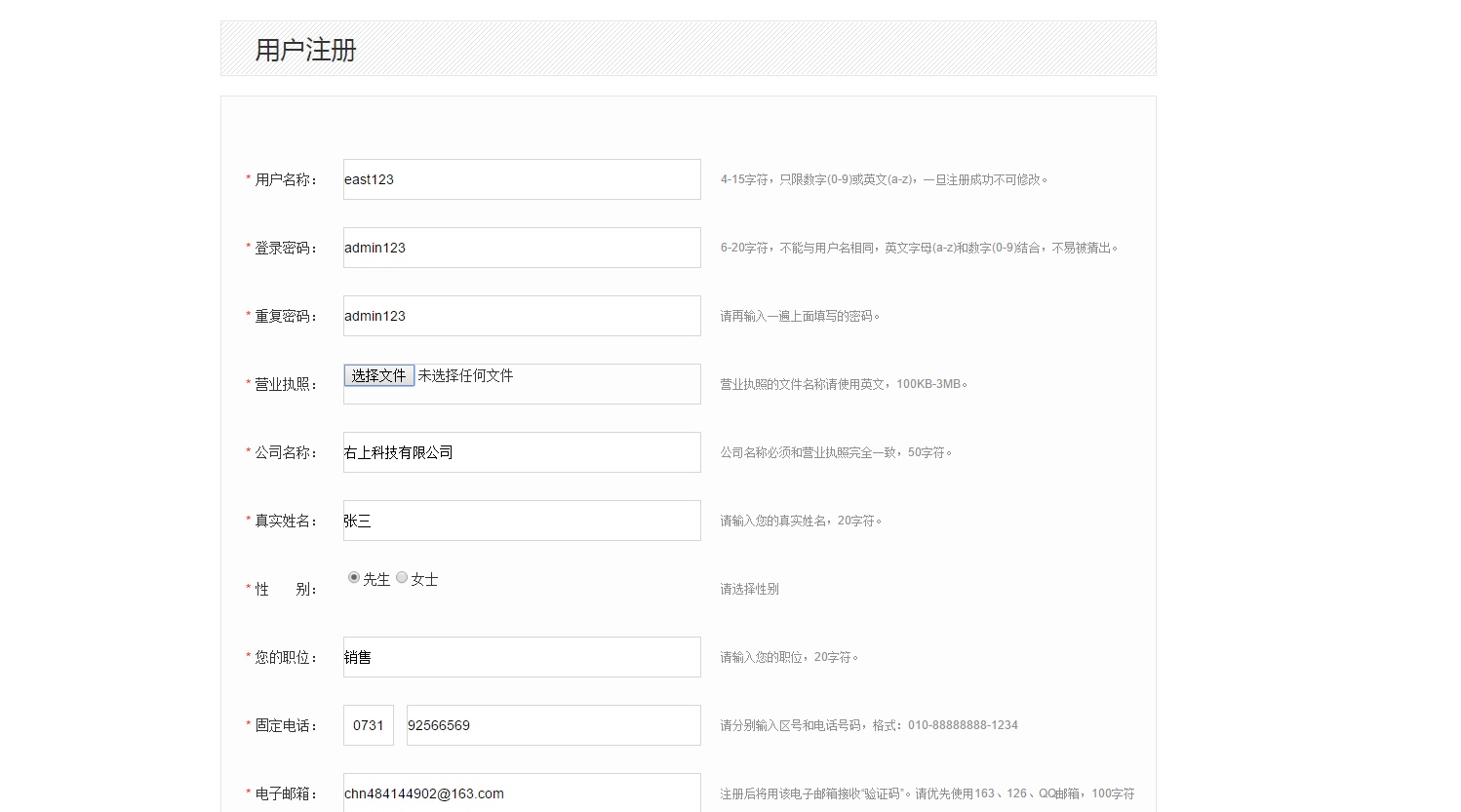This screenshot has height=812, width=1461.
Task: Click the 重复密码 confirmation field
Action: (521, 316)
